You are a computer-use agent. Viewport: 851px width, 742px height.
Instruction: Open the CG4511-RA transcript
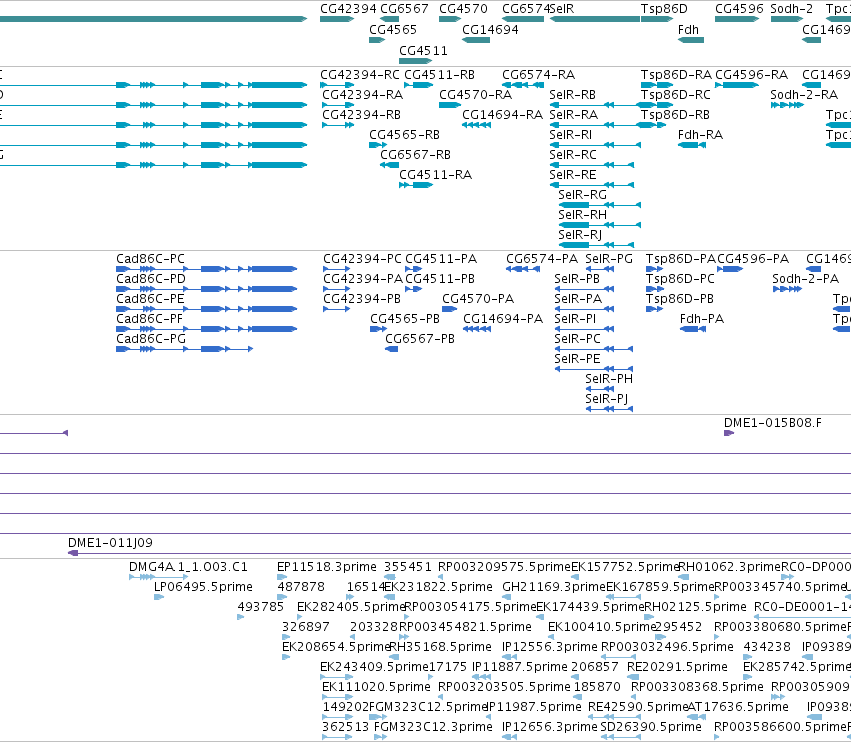click(435, 175)
